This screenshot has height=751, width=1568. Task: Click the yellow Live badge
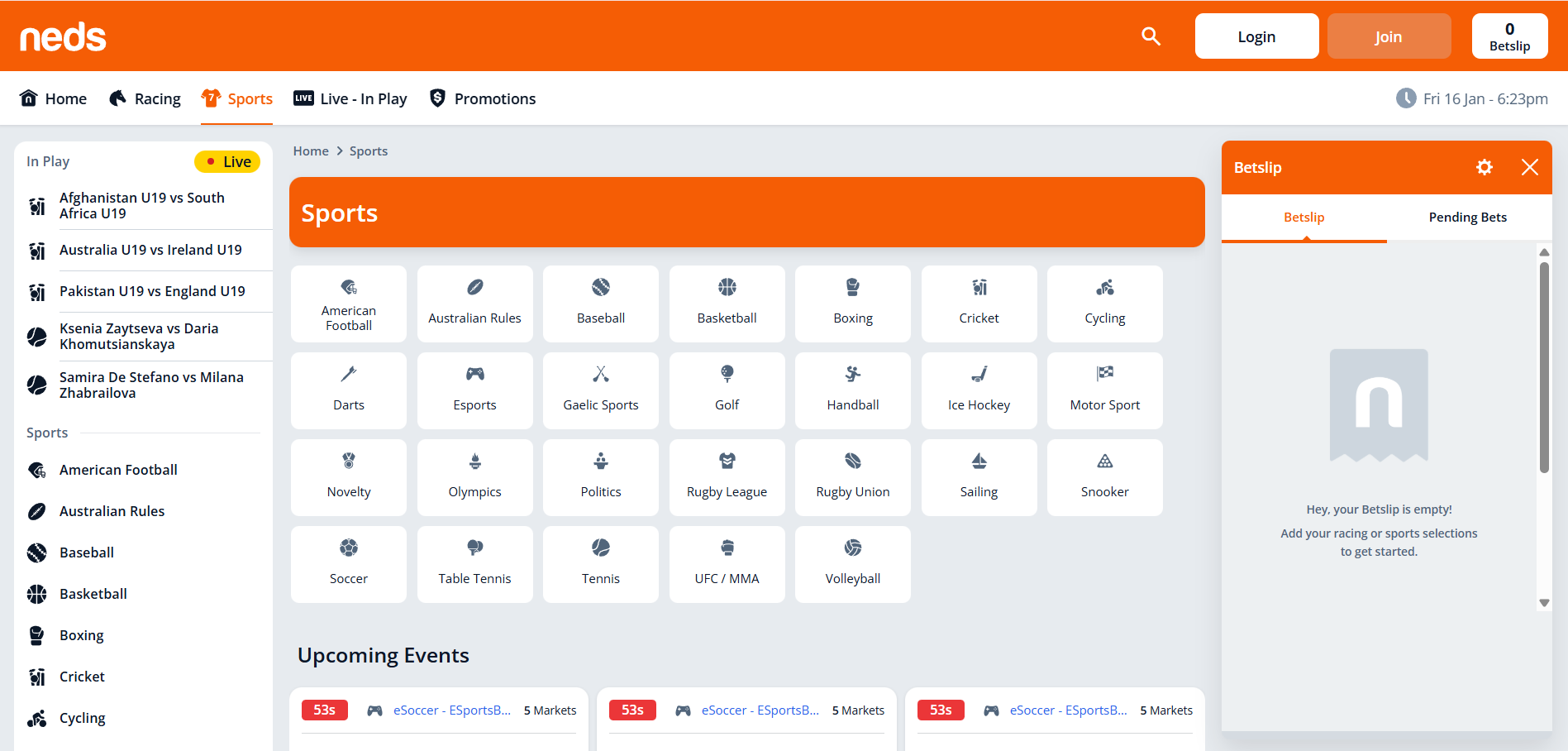[227, 162]
